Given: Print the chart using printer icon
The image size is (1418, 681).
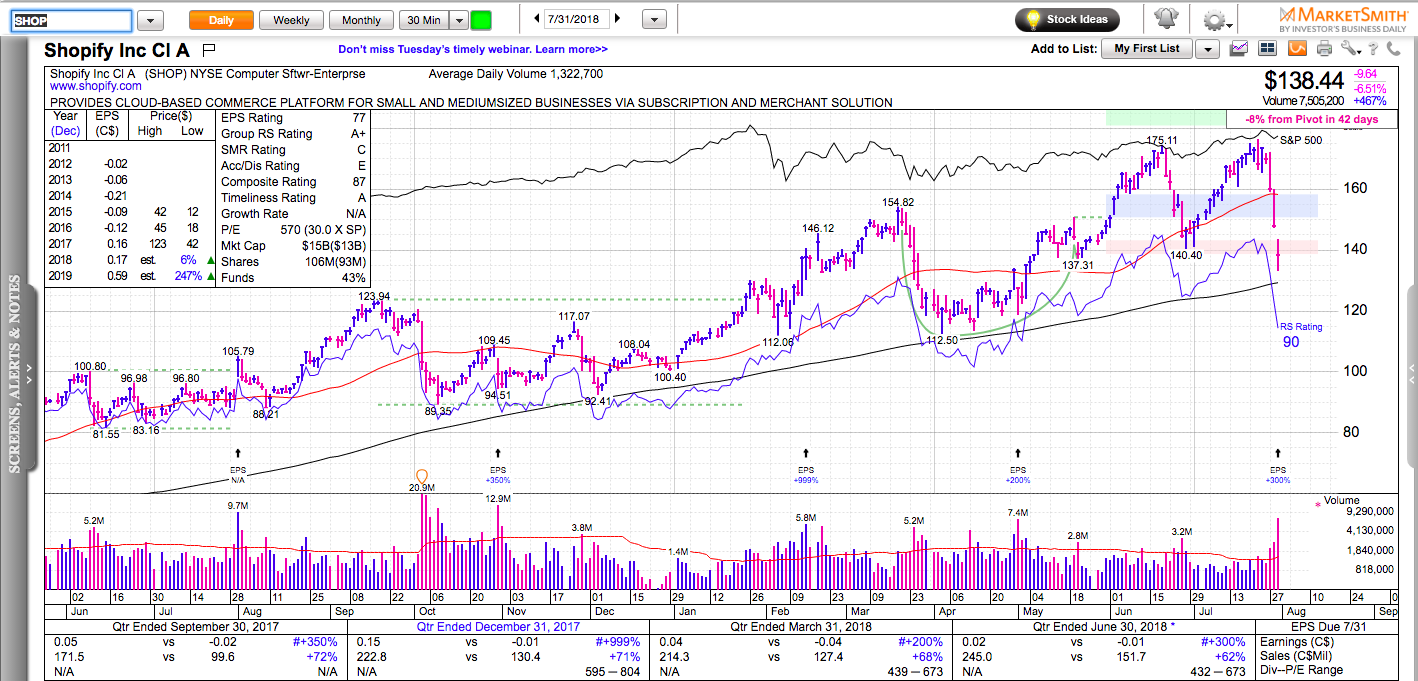Looking at the screenshot, I should coord(1324,48).
